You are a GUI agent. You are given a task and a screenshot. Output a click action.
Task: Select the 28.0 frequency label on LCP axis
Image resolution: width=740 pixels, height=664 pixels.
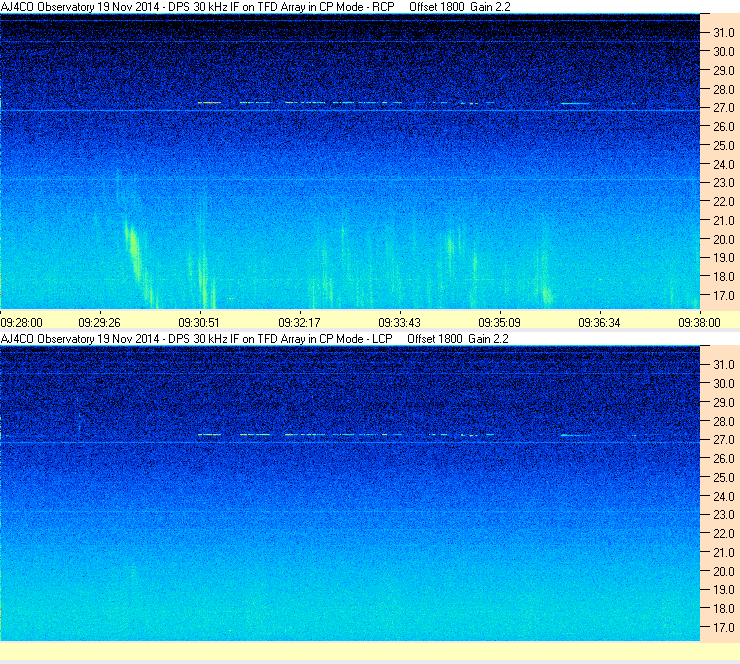pos(723,421)
